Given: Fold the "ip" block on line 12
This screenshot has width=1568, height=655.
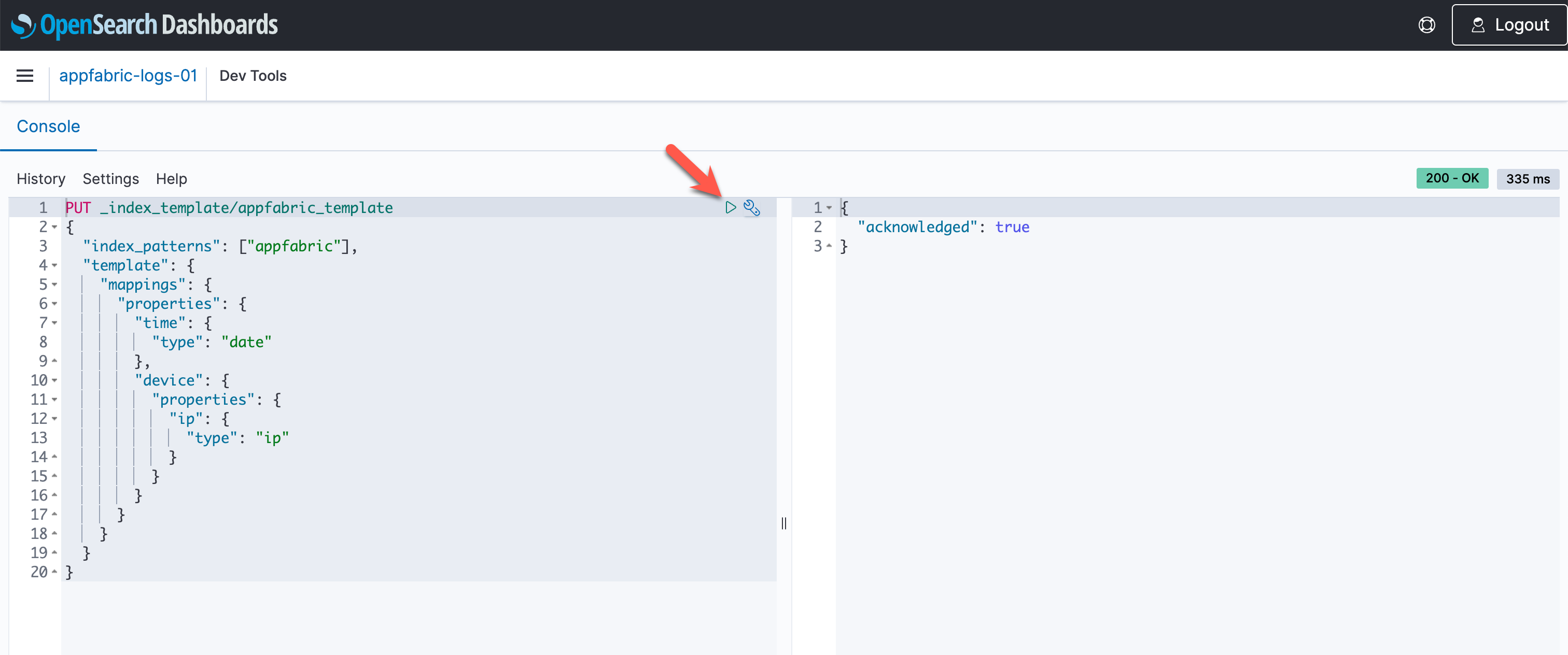Looking at the screenshot, I should (x=55, y=418).
